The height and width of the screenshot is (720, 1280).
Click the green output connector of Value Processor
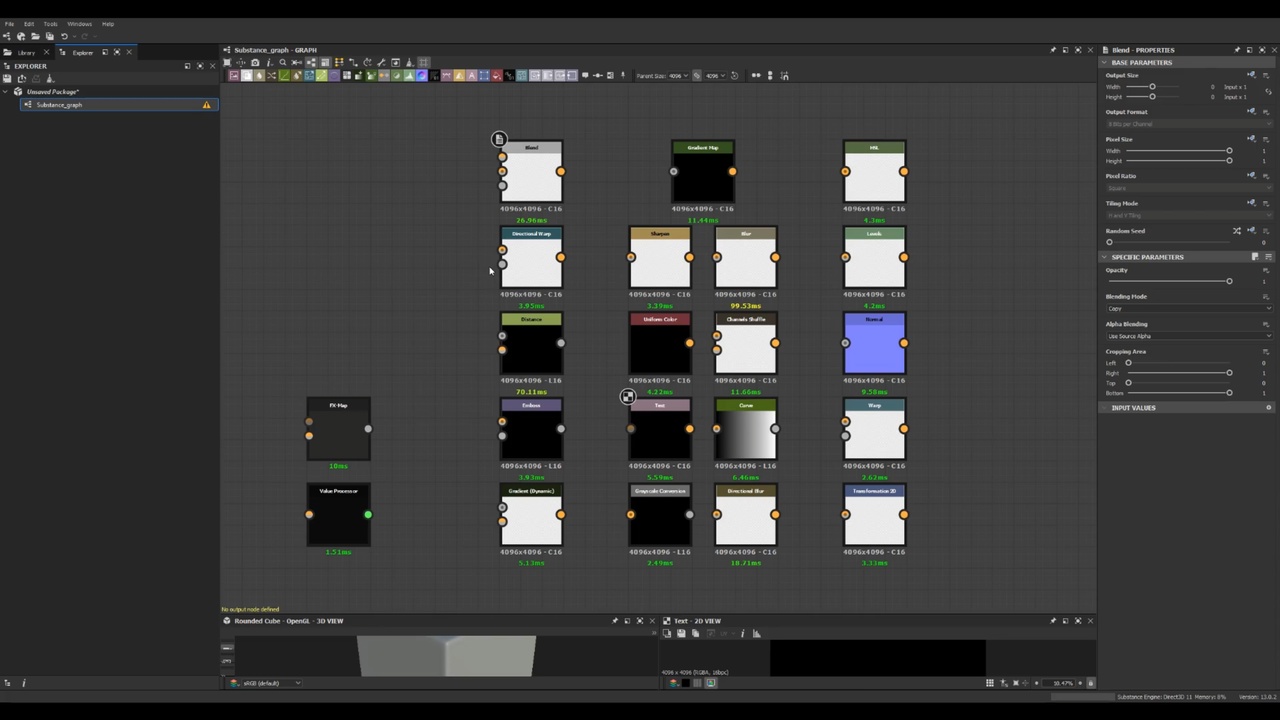click(x=368, y=515)
